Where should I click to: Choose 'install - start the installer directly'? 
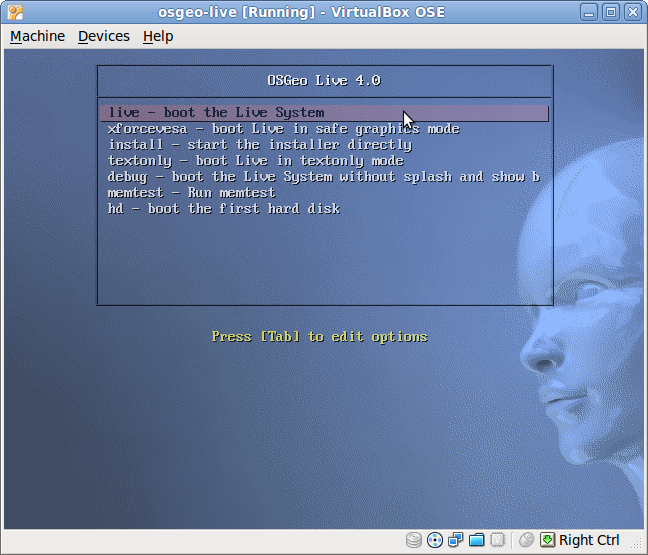tap(259, 145)
